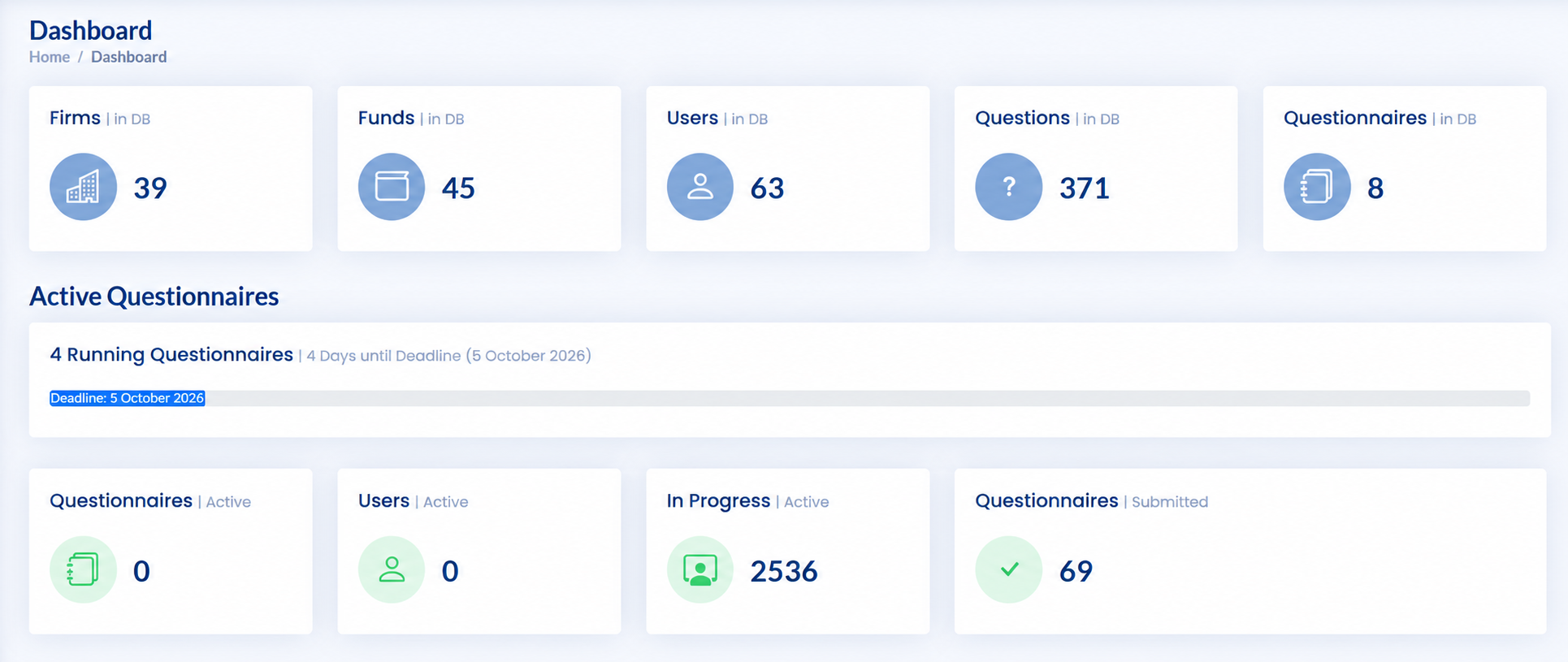The width and height of the screenshot is (1568, 662).
Task: Click the green Submitted checkmark icon
Action: click(1008, 569)
